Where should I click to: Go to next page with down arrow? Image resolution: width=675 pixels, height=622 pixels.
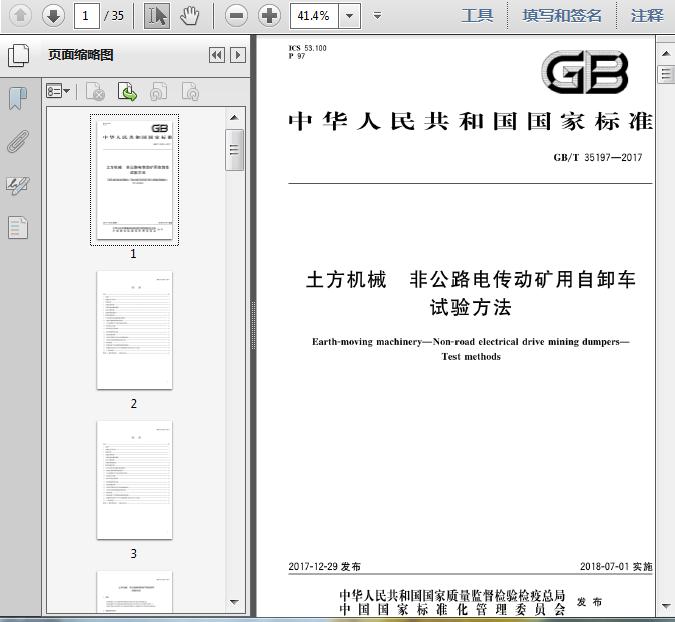click(53, 16)
